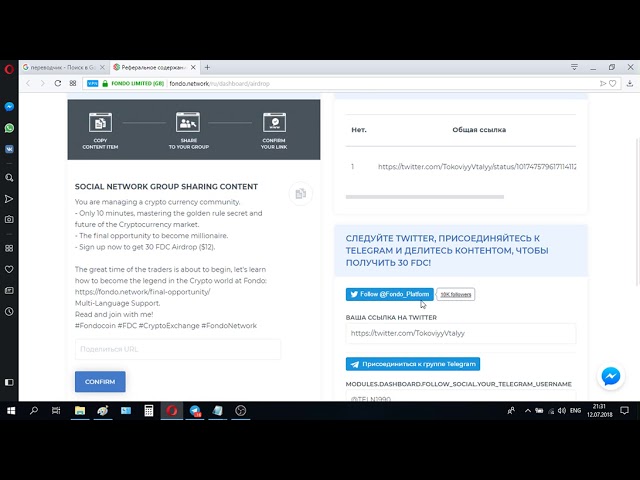The width and height of the screenshot is (640, 480).
Task: Click the Share To Your Group step icon
Action: point(188,122)
